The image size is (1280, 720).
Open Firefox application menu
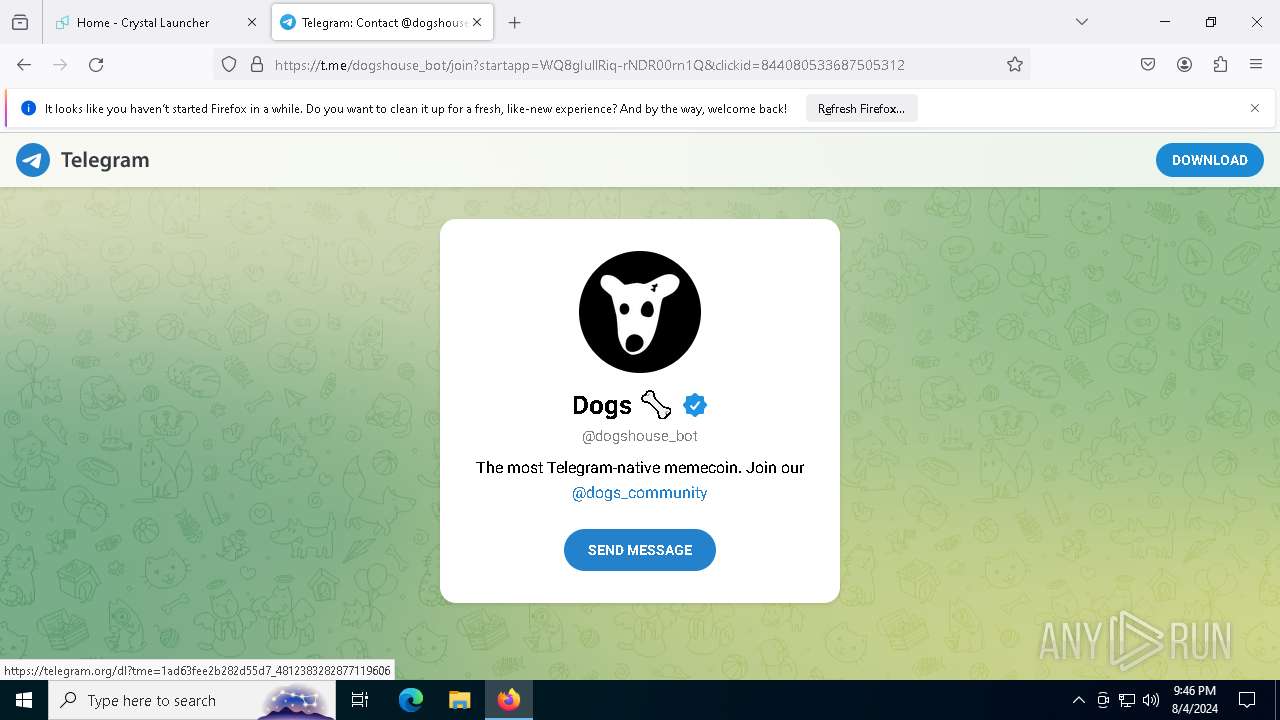coord(1256,65)
